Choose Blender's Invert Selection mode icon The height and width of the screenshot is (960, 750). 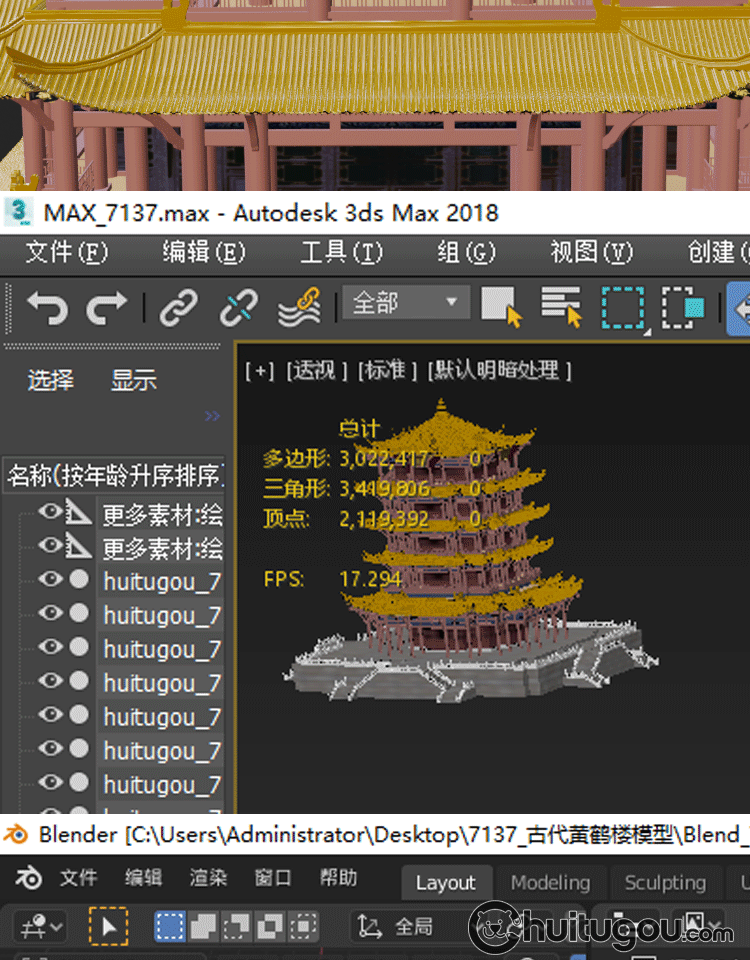(270, 926)
